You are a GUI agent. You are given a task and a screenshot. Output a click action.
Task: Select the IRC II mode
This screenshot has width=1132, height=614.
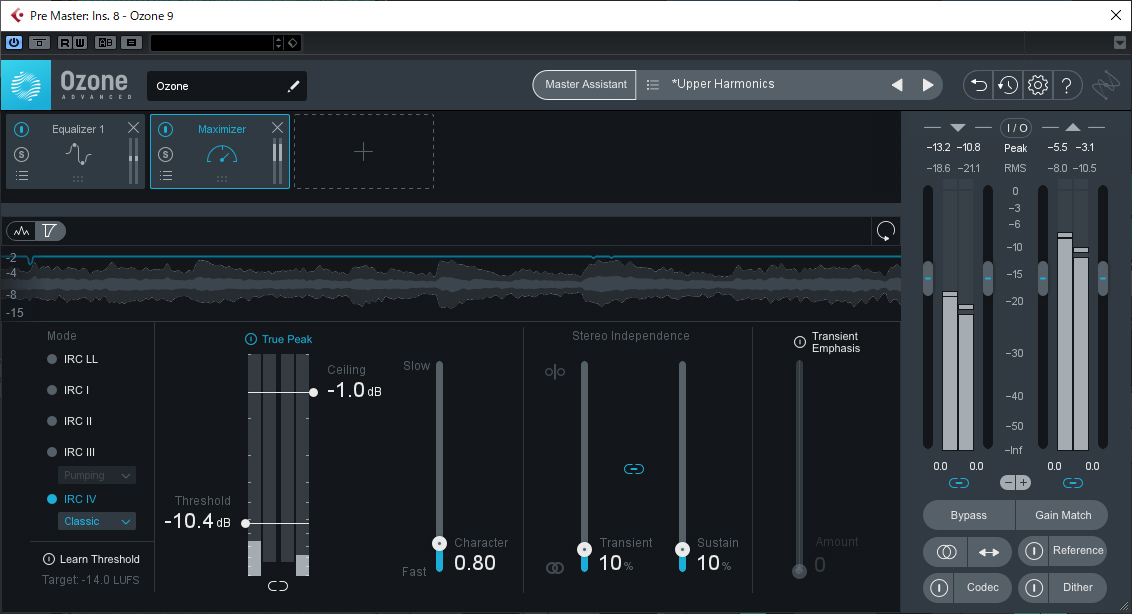pos(69,421)
